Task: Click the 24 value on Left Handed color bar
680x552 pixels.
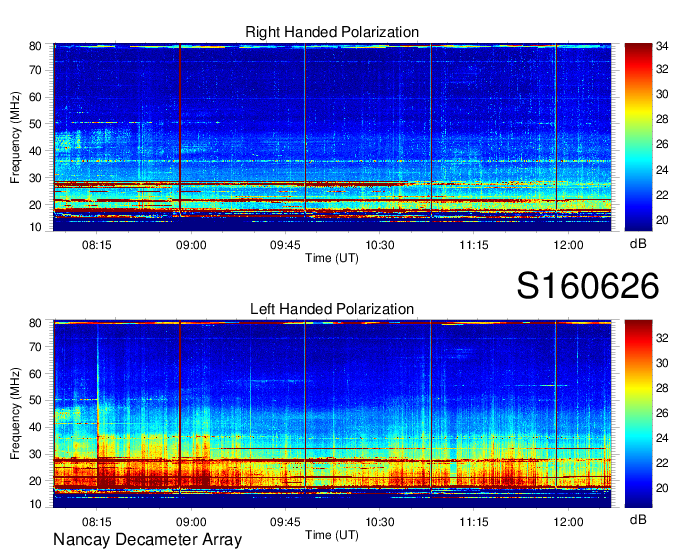Action: [x=662, y=438]
